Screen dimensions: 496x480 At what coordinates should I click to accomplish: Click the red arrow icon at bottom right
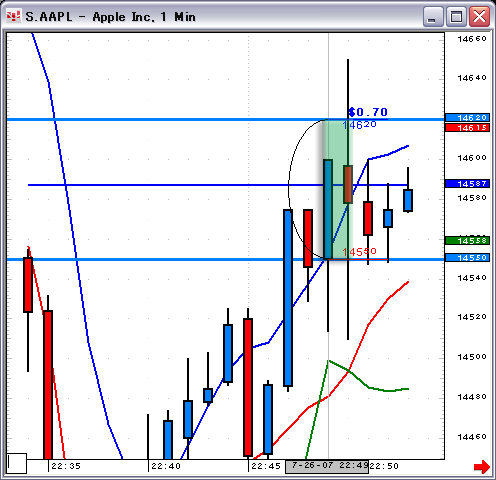click(x=482, y=466)
